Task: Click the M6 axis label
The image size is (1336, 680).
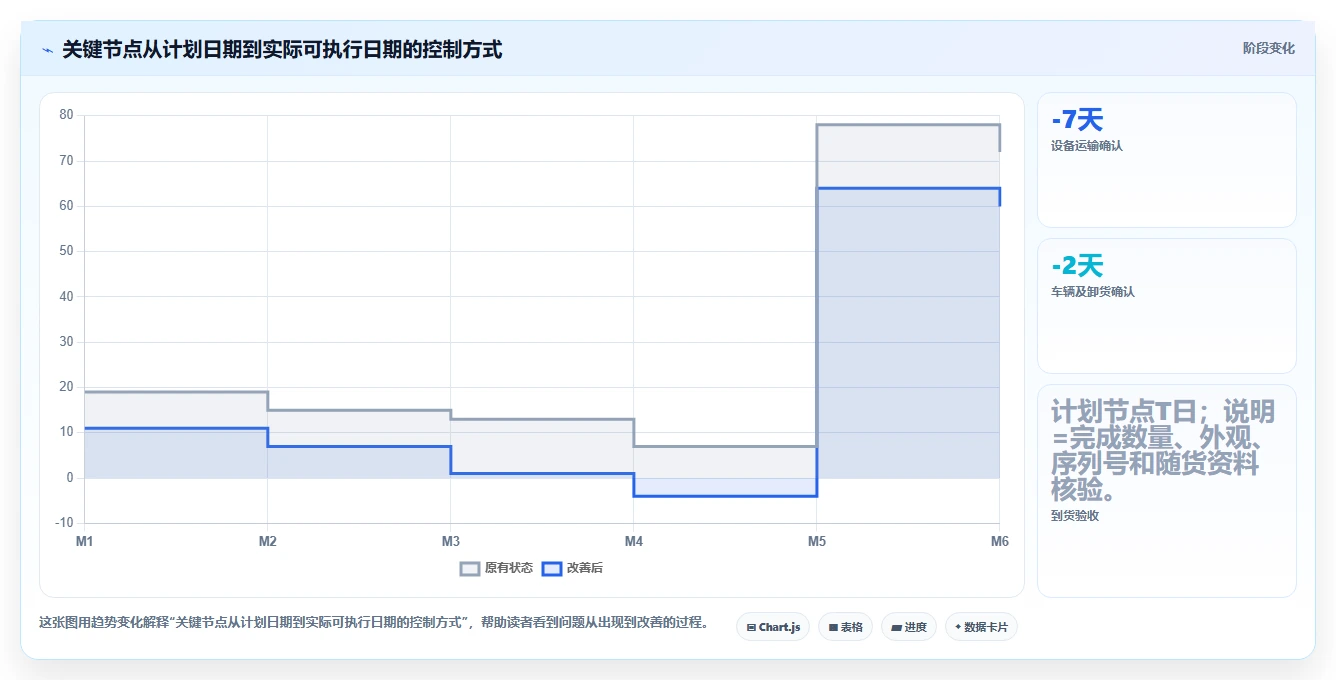Action: point(999,541)
